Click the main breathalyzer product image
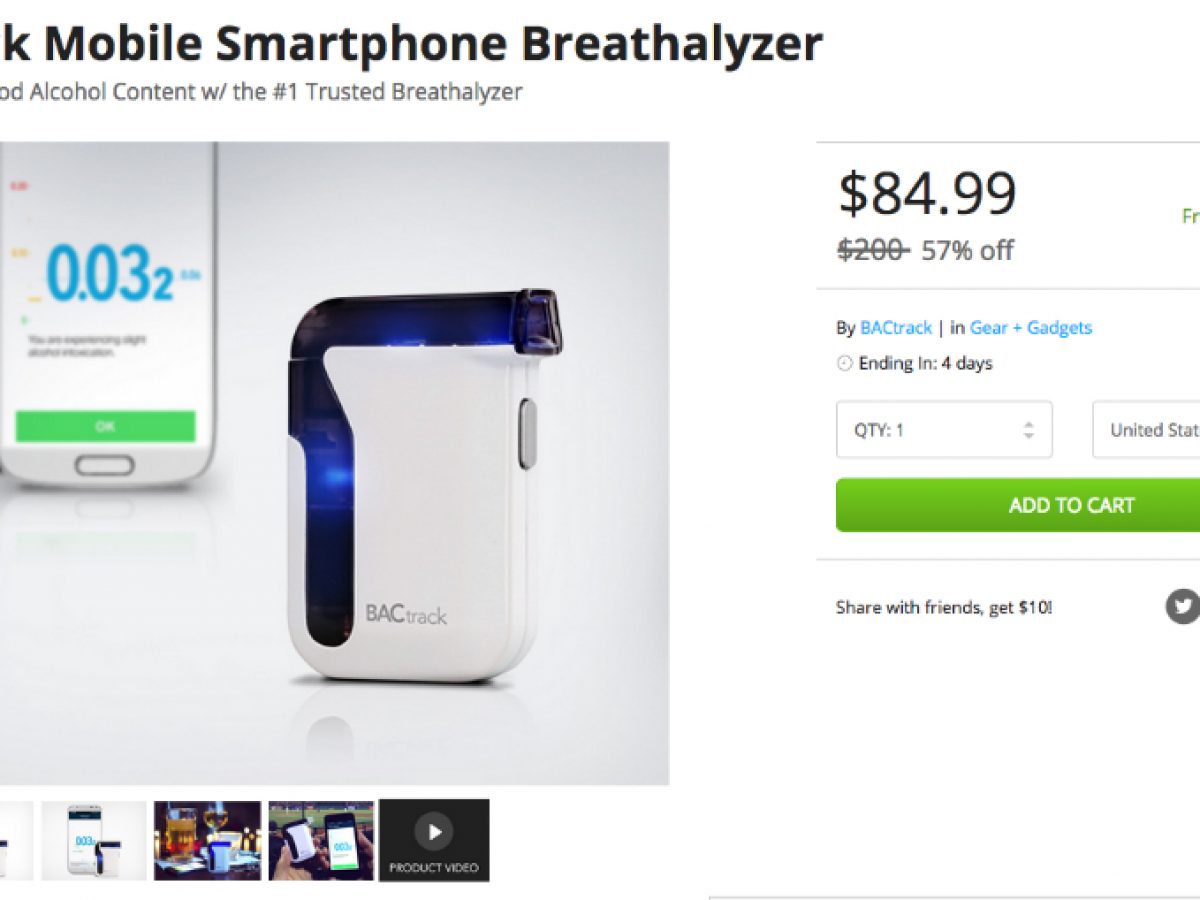Viewport: 1200px width, 900px height. 334,463
